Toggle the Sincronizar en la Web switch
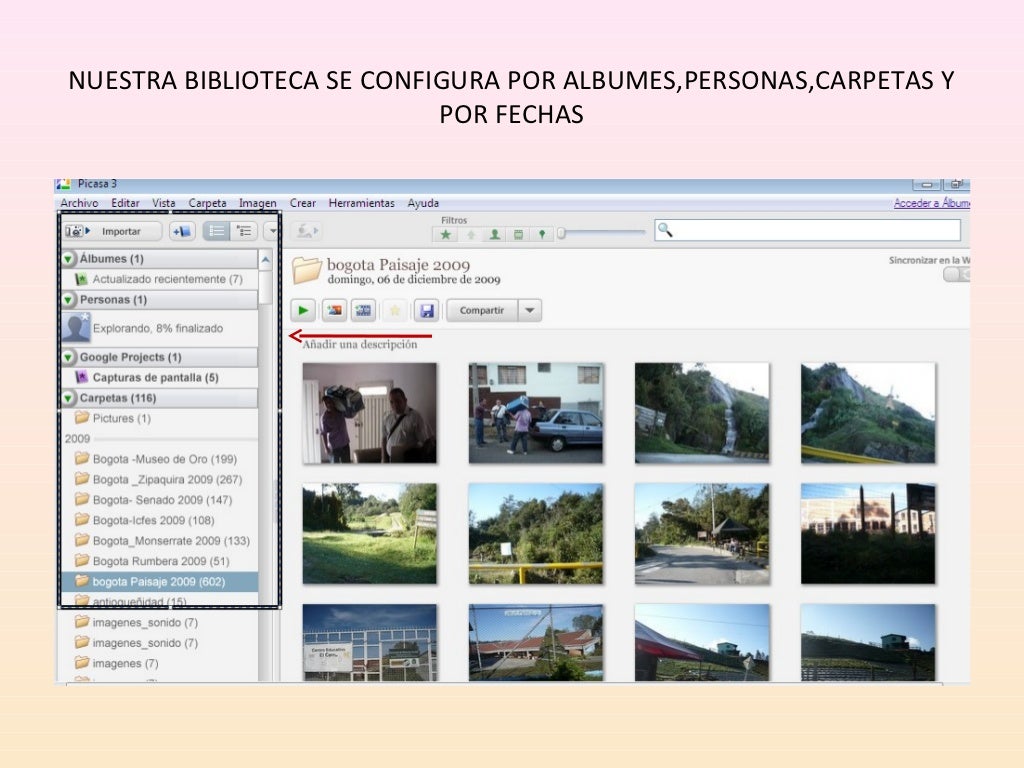Image resolution: width=1024 pixels, height=768 pixels. (x=955, y=274)
